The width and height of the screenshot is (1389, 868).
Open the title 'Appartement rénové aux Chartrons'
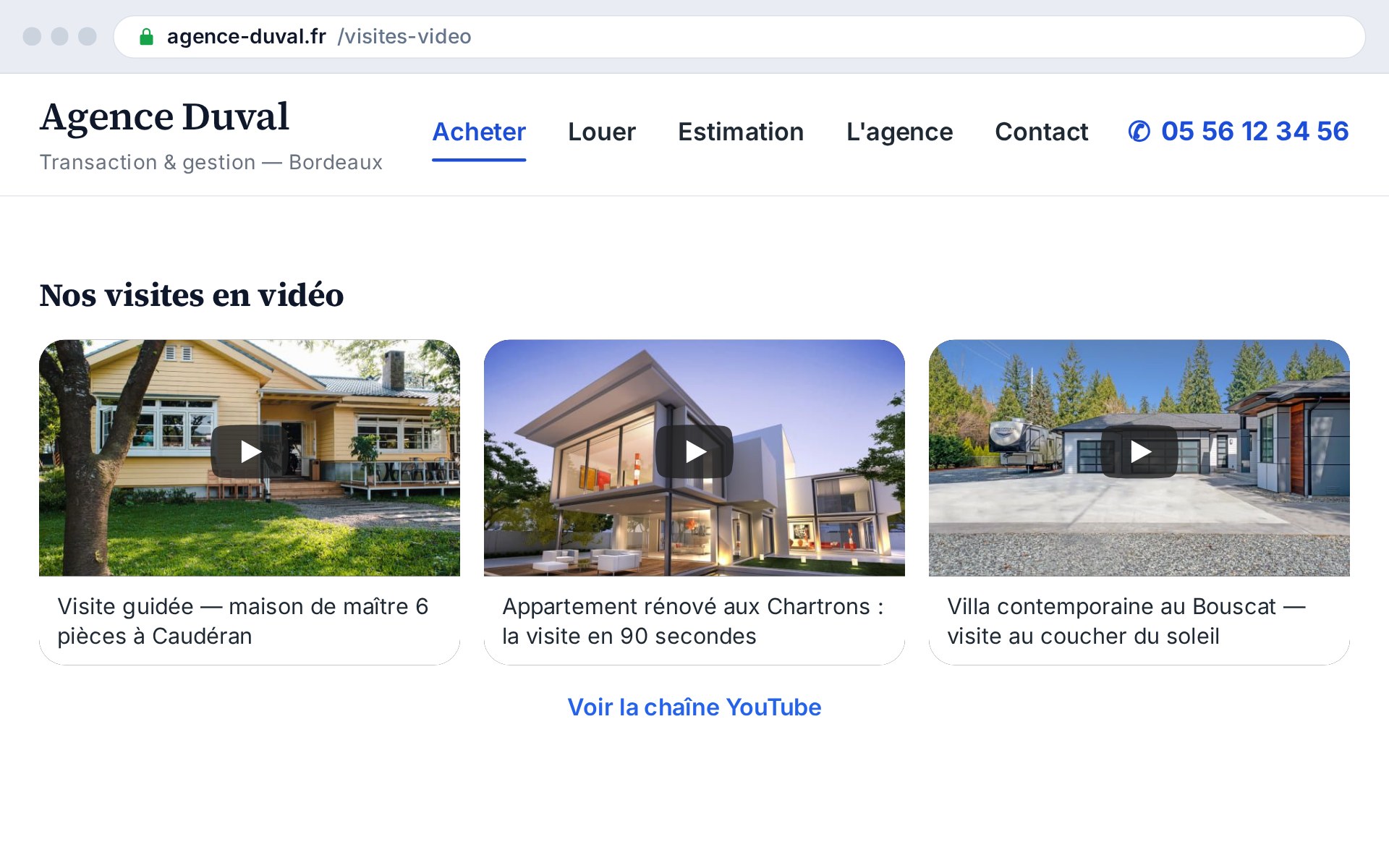click(693, 621)
